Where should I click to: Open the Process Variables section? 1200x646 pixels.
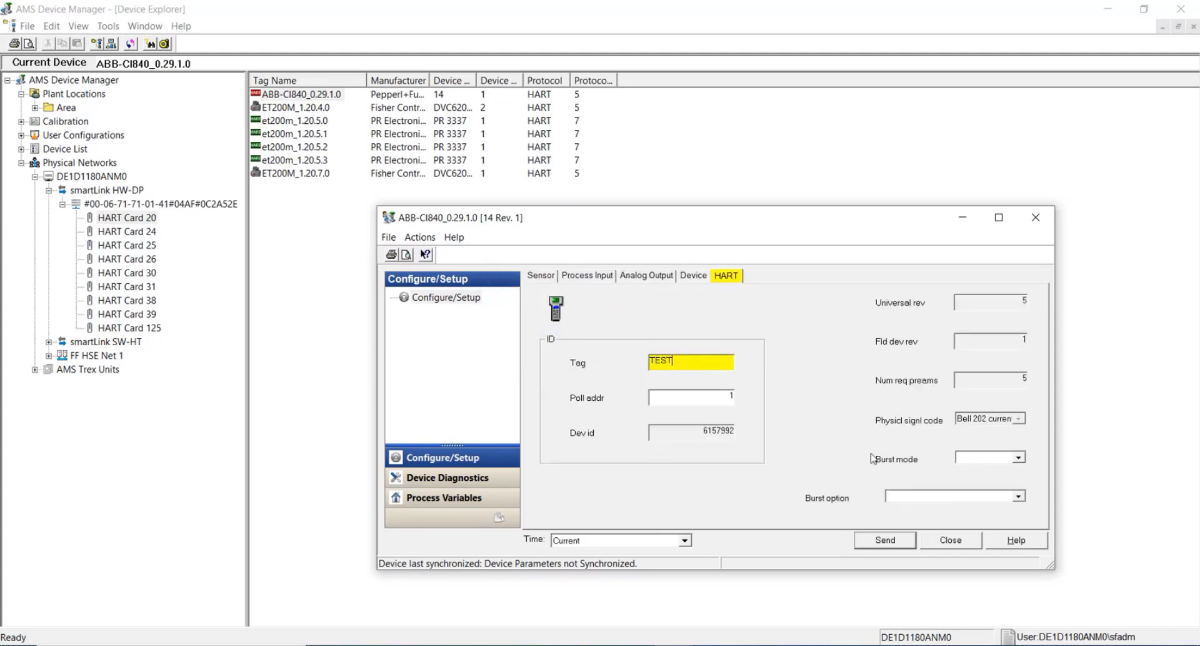click(x=452, y=498)
